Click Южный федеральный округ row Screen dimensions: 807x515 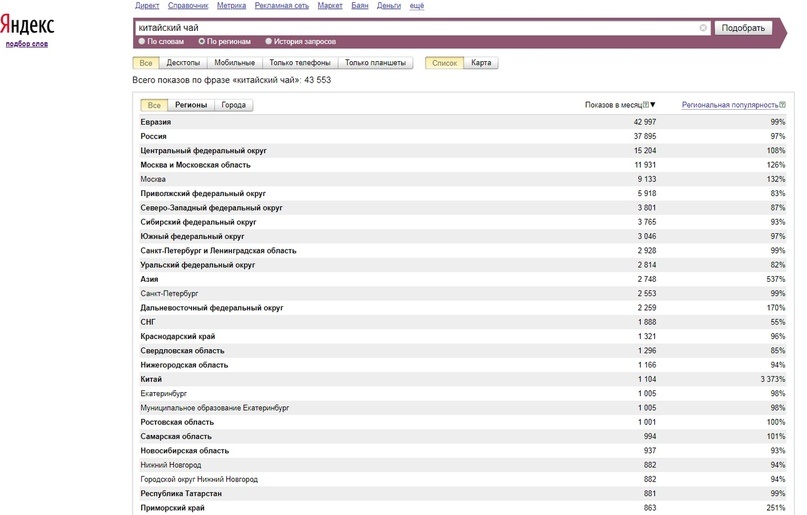pyautogui.click(x=463, y=237)
